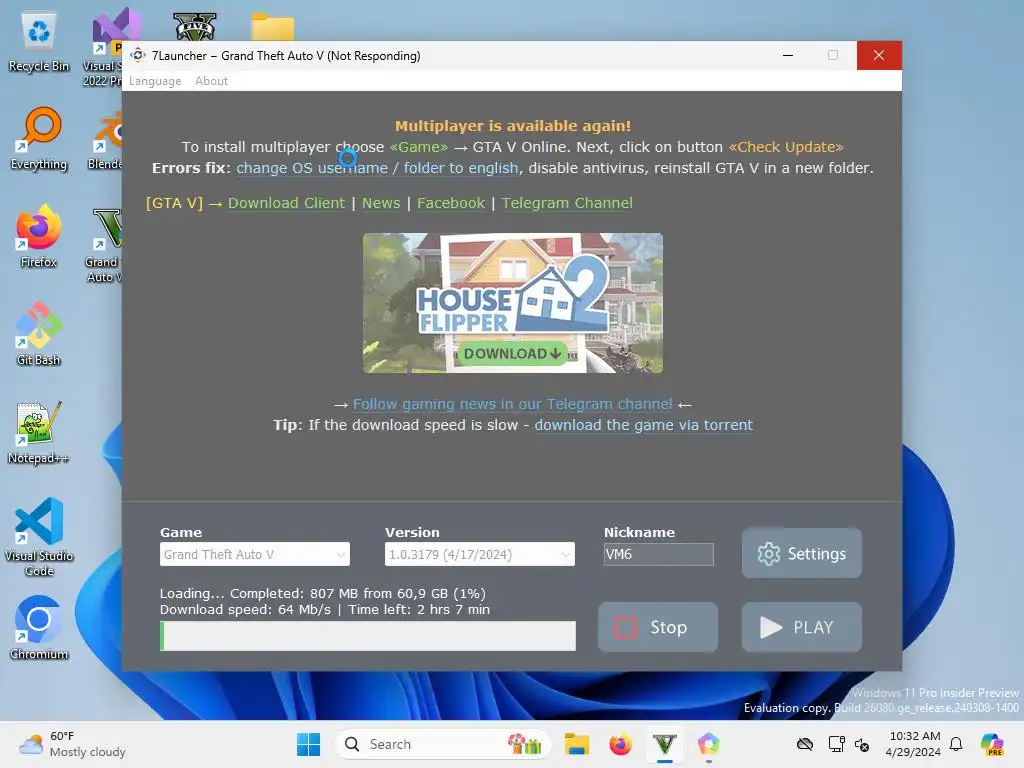This screenshot has height=768, width=1024.
Task: Select the yellow folder on the desktop
Action: (x=273, y=26)
